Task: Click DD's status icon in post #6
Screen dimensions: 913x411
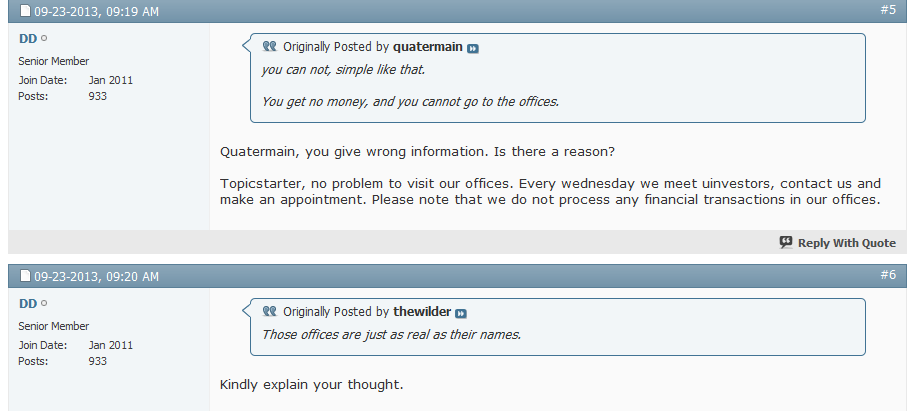Action: pyautogui.click(x=44, y=304)
